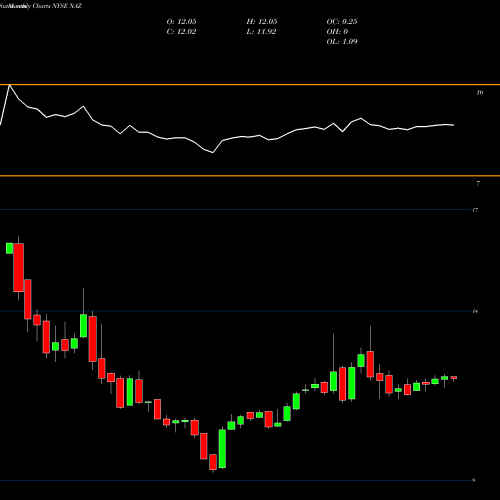The image size is (500, 500).
Task: Click the '7' lower indicator axis label
Action: (478, 183)
